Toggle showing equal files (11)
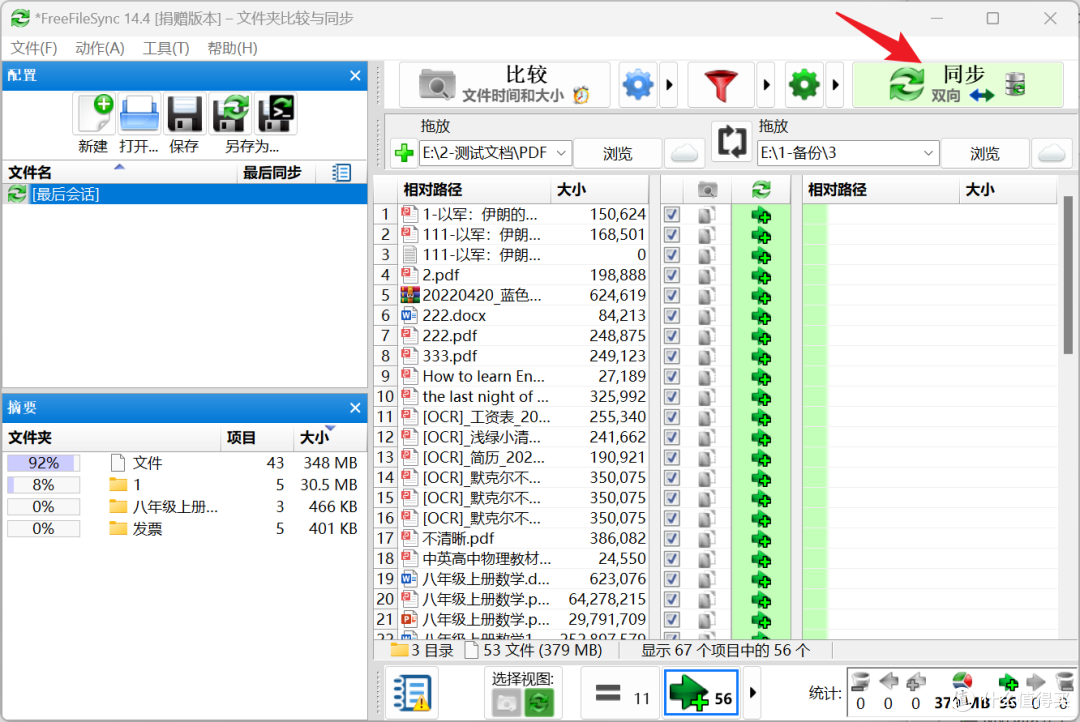The width and height of the screenshot is (1080, 722). (622, 693)
